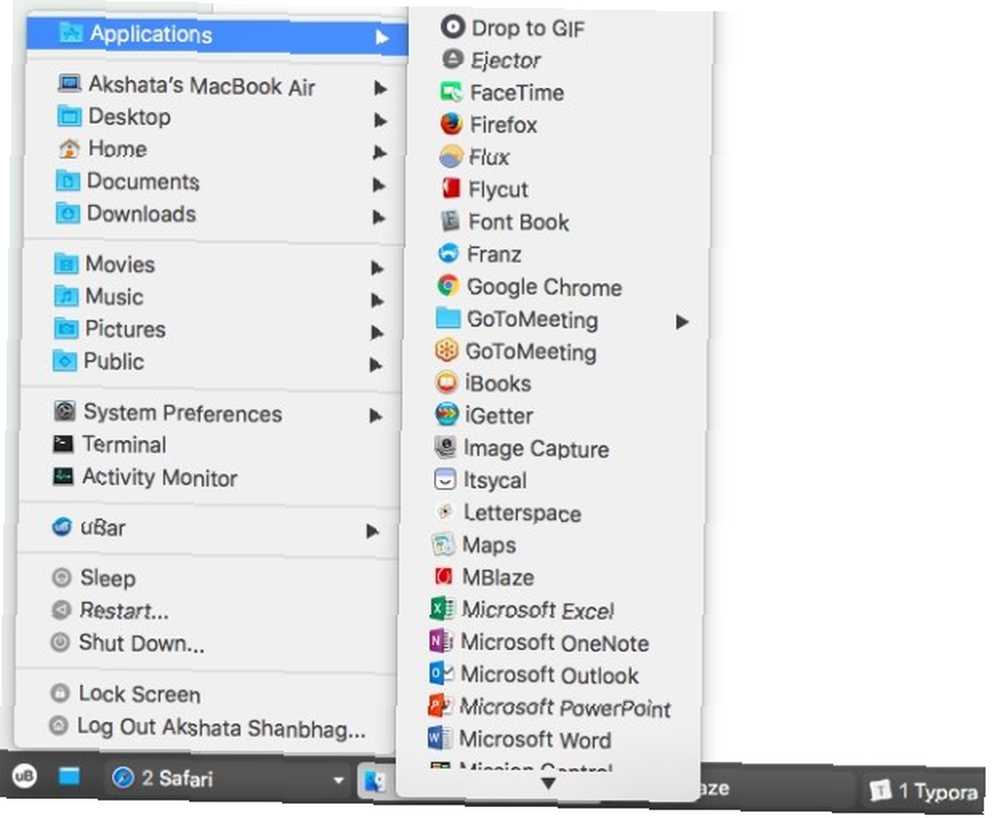The height and width of the screenshot is (818, 1000).
Task: Click the Microsoft Outlook icon
Action: [x=441, y=673]
